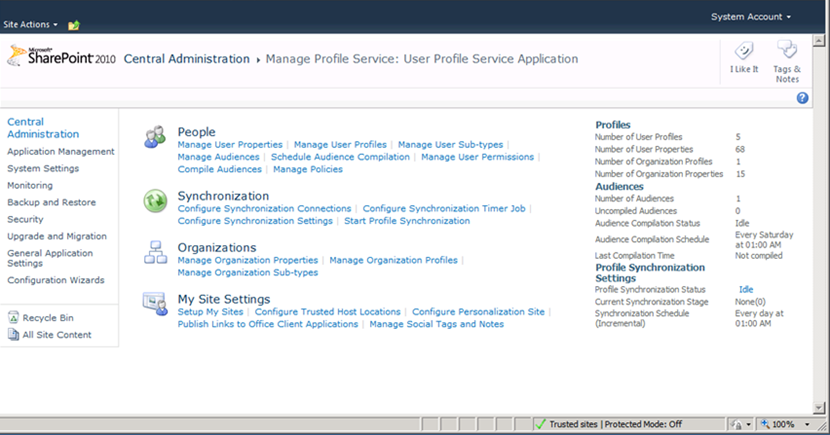Click the Idle profile synchronization status link
Screen dimensions: 830x435
tap(746, 289)
